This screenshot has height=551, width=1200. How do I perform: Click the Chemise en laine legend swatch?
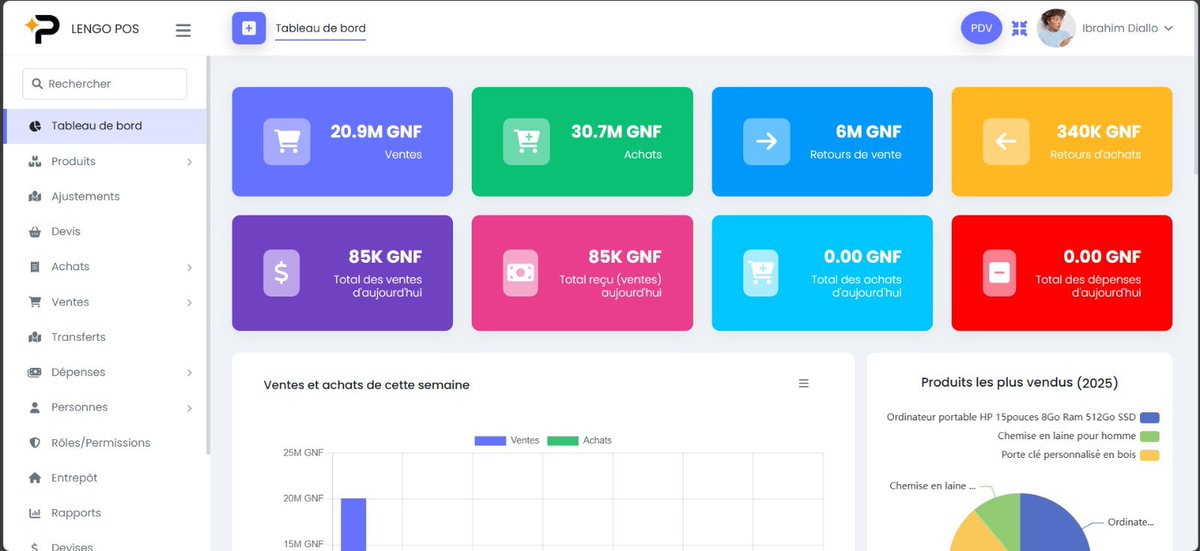pos(1149,436)
